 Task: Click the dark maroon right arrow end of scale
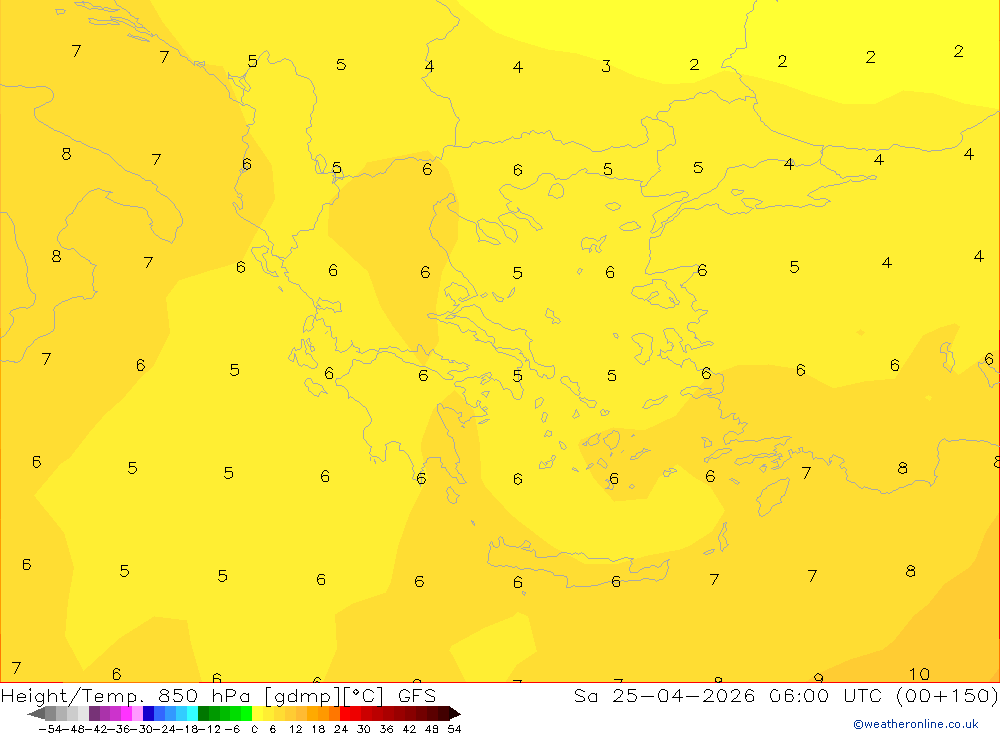point(455,713)
